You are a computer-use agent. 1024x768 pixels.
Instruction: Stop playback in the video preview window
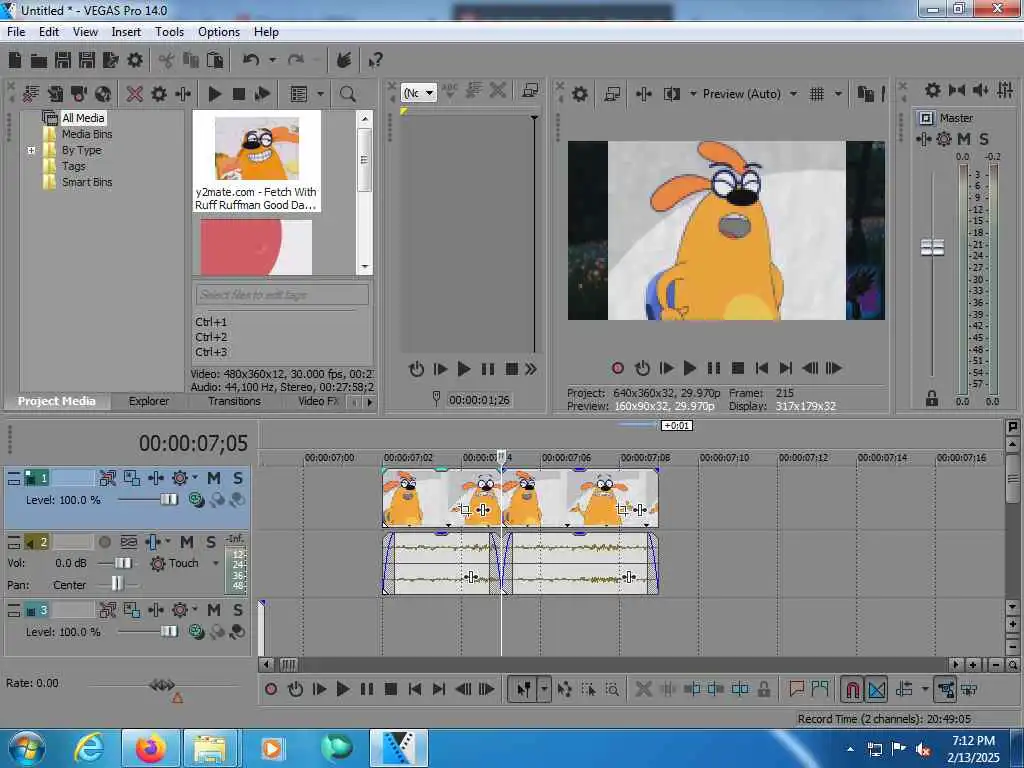(x=738, y=368)
